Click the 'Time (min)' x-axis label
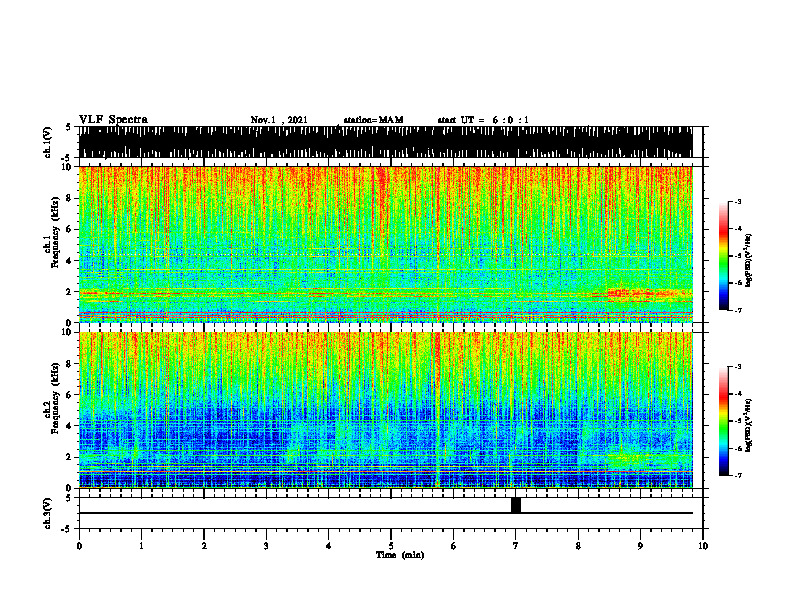This screenshot has height=612, width=792. pos(400,555)
